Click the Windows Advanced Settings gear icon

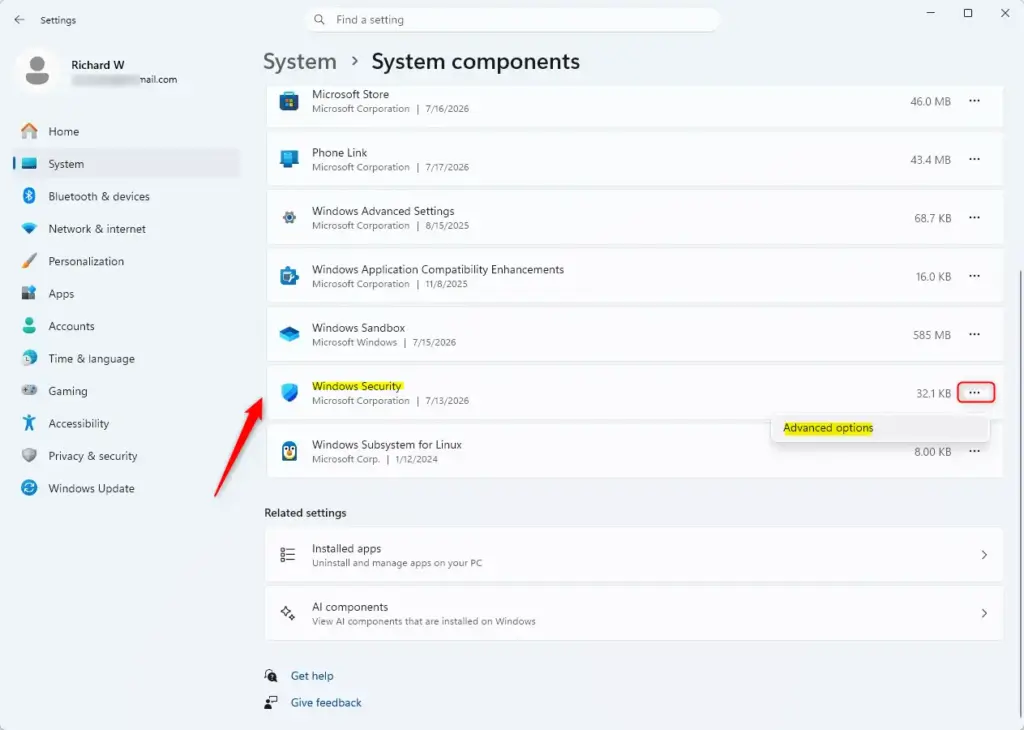(x=289, y=217)
